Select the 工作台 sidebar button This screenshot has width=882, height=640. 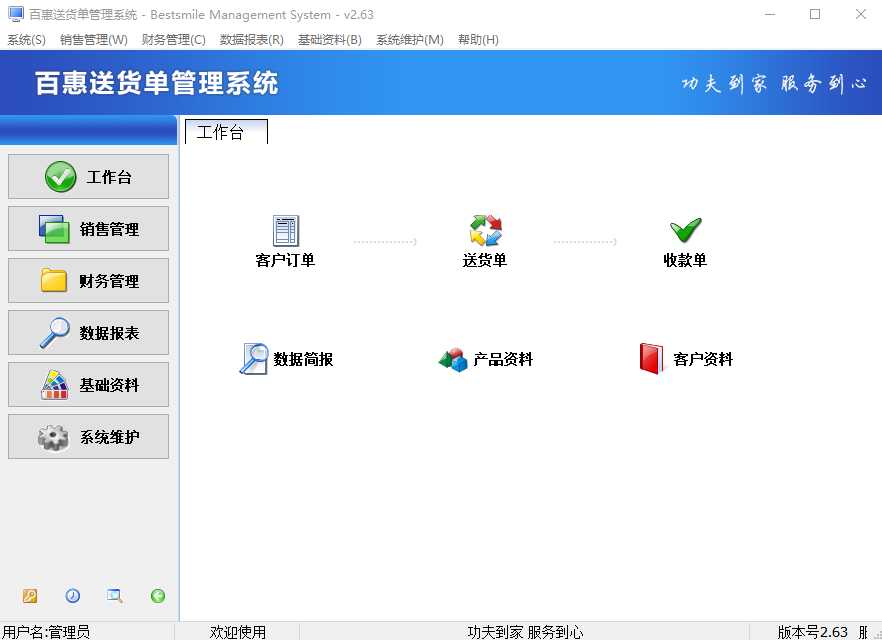[88, 177]
